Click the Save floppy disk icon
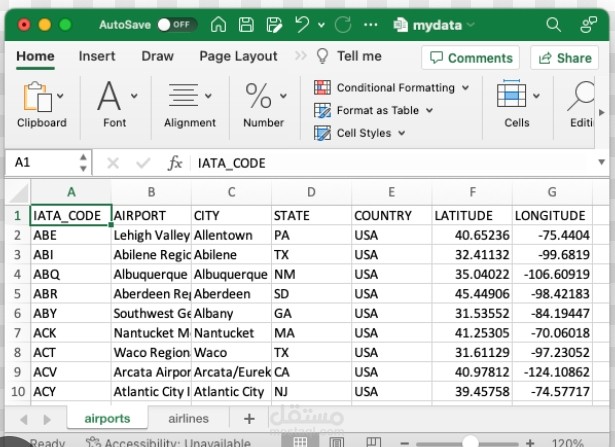Image resolution: width=615 pixels, height=447 pixels. point(246,25)
